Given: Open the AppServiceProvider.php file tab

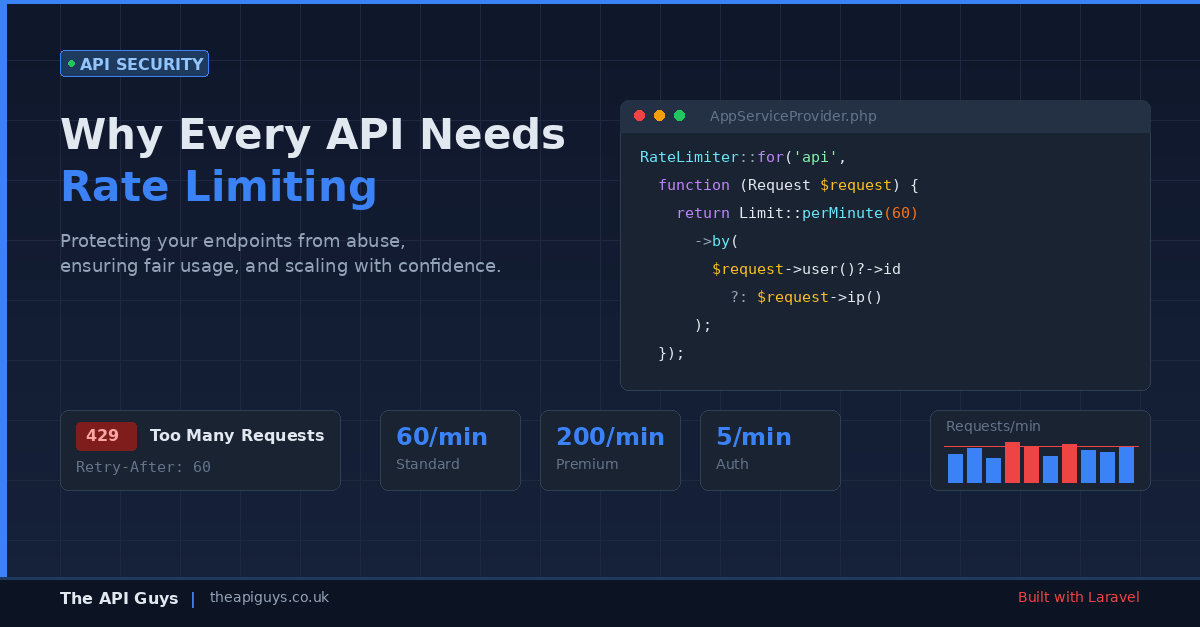Looking at the screenshot, I should tap(792, 116).
